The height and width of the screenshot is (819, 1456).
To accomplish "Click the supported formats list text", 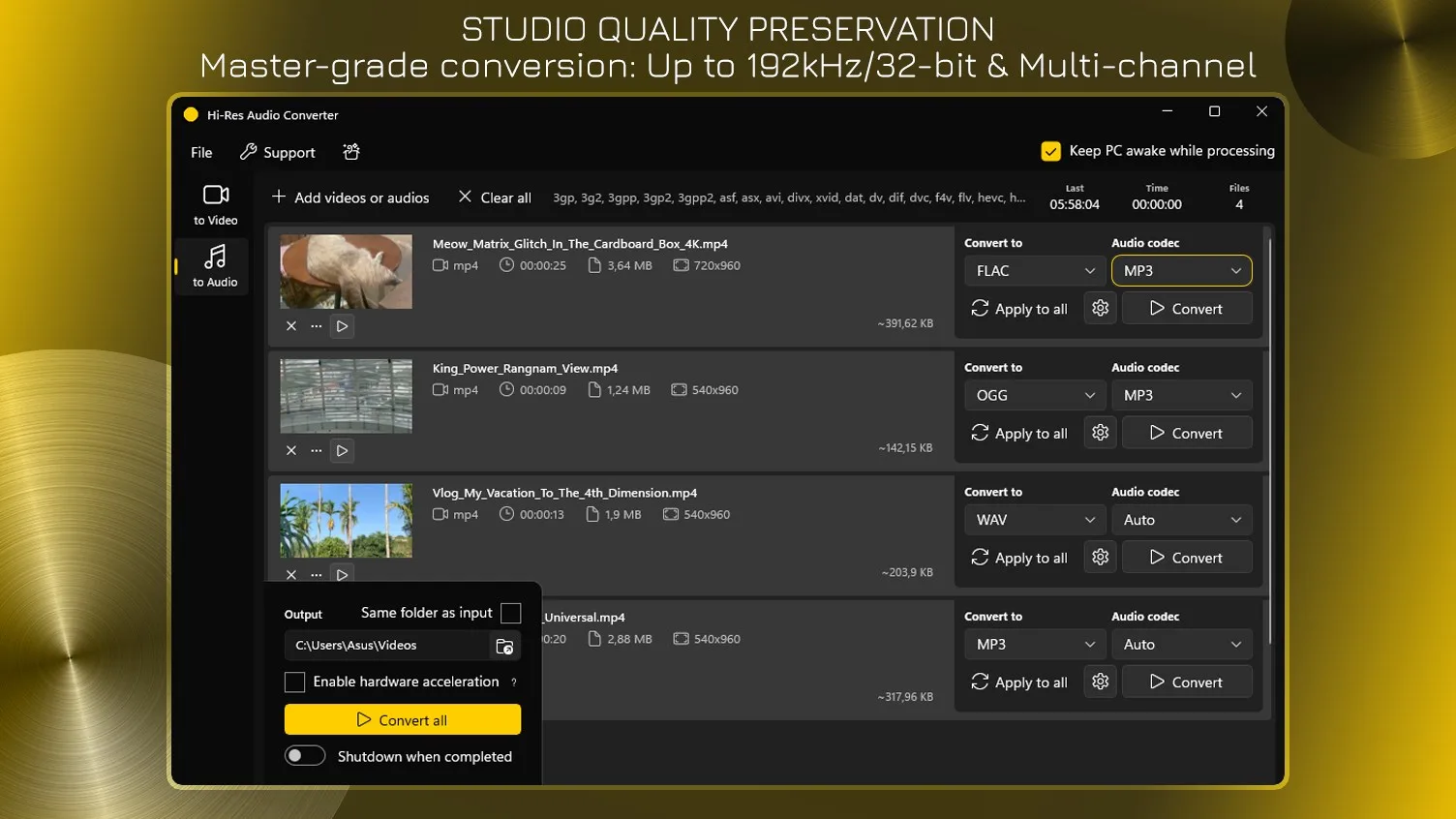I will coord(789,197).
